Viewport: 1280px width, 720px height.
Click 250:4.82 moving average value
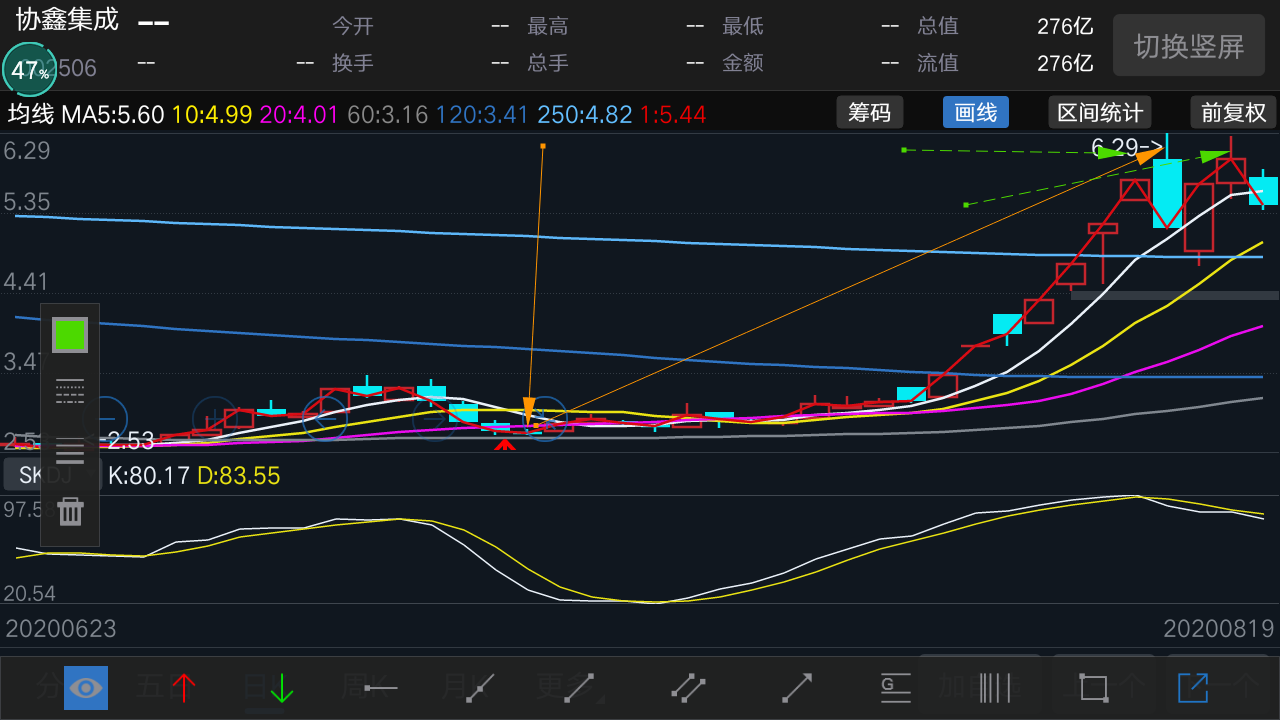click(585, 114)
